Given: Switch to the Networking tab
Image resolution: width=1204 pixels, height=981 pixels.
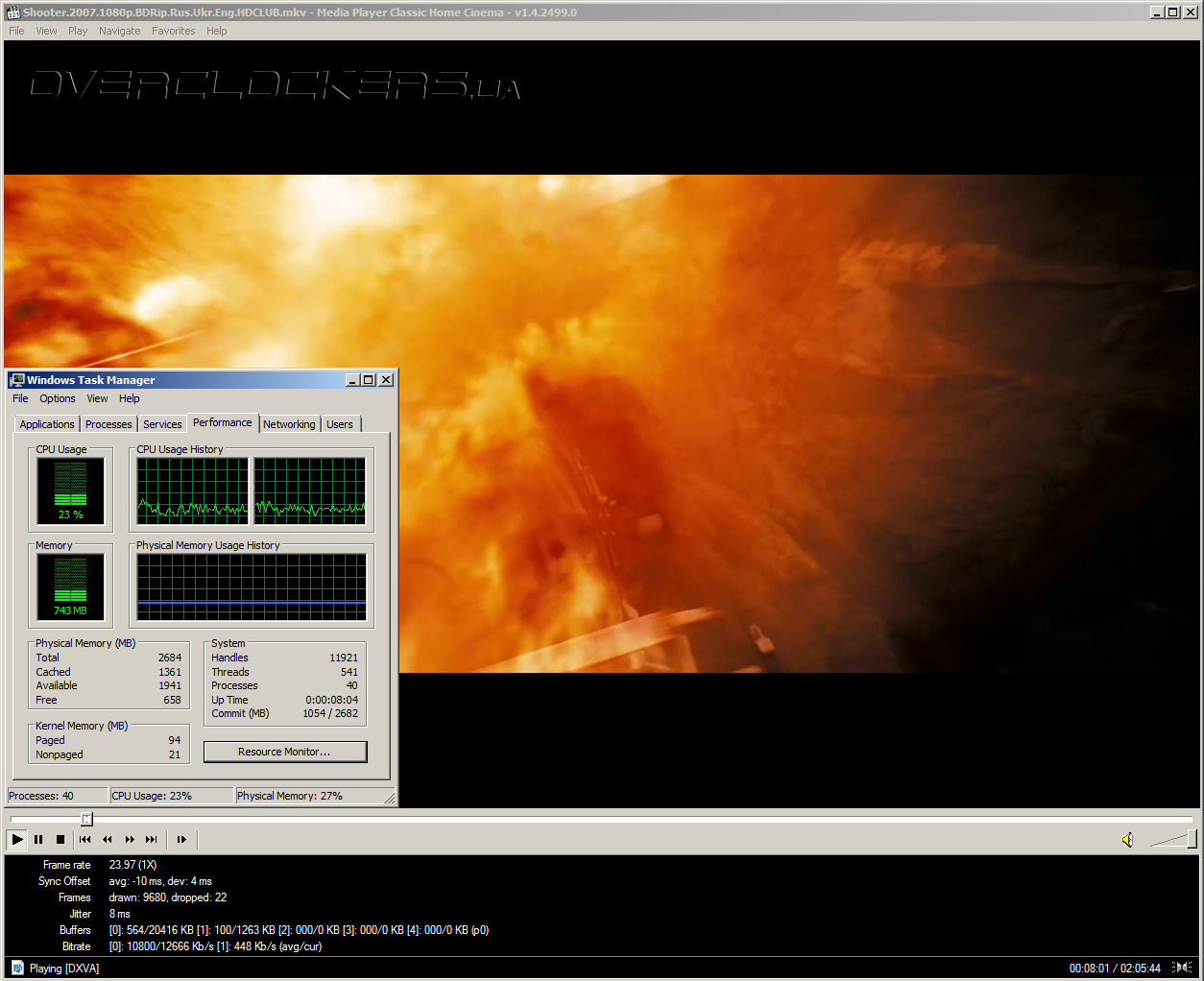Looking at the screenshot, I should [x=289, y=424].
